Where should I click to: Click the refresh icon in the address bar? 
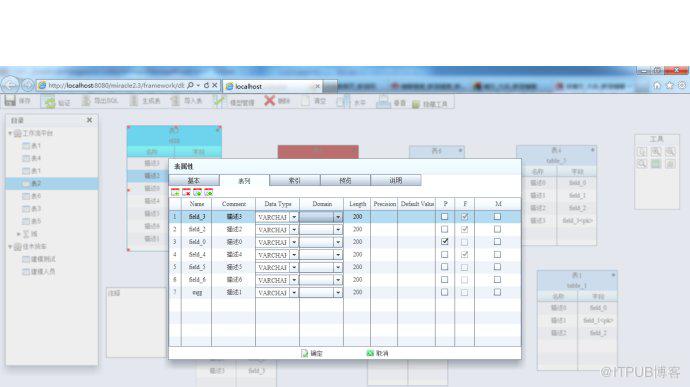click(x=206, y=85)
